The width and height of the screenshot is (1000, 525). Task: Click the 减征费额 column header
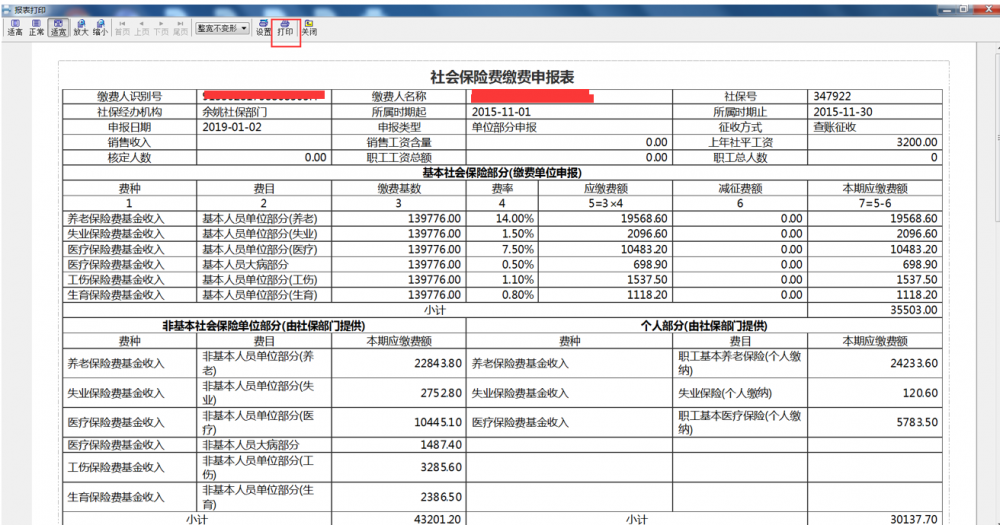[740, 188]
